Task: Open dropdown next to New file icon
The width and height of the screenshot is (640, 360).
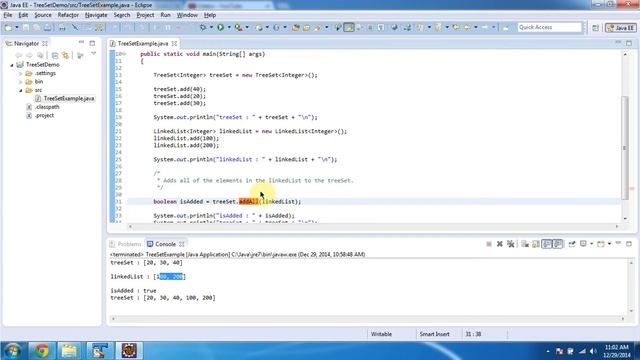Action: (17, 27)
